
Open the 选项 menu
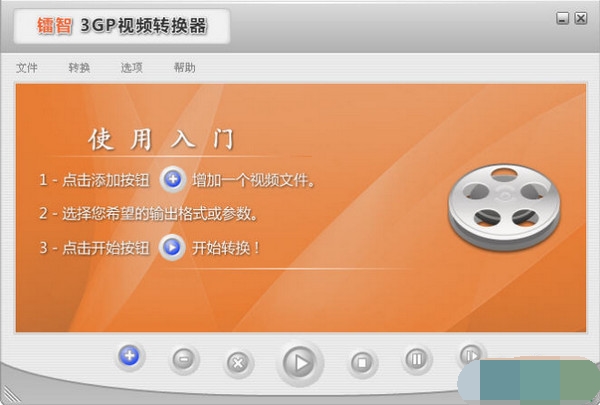(x=132, y=68)
